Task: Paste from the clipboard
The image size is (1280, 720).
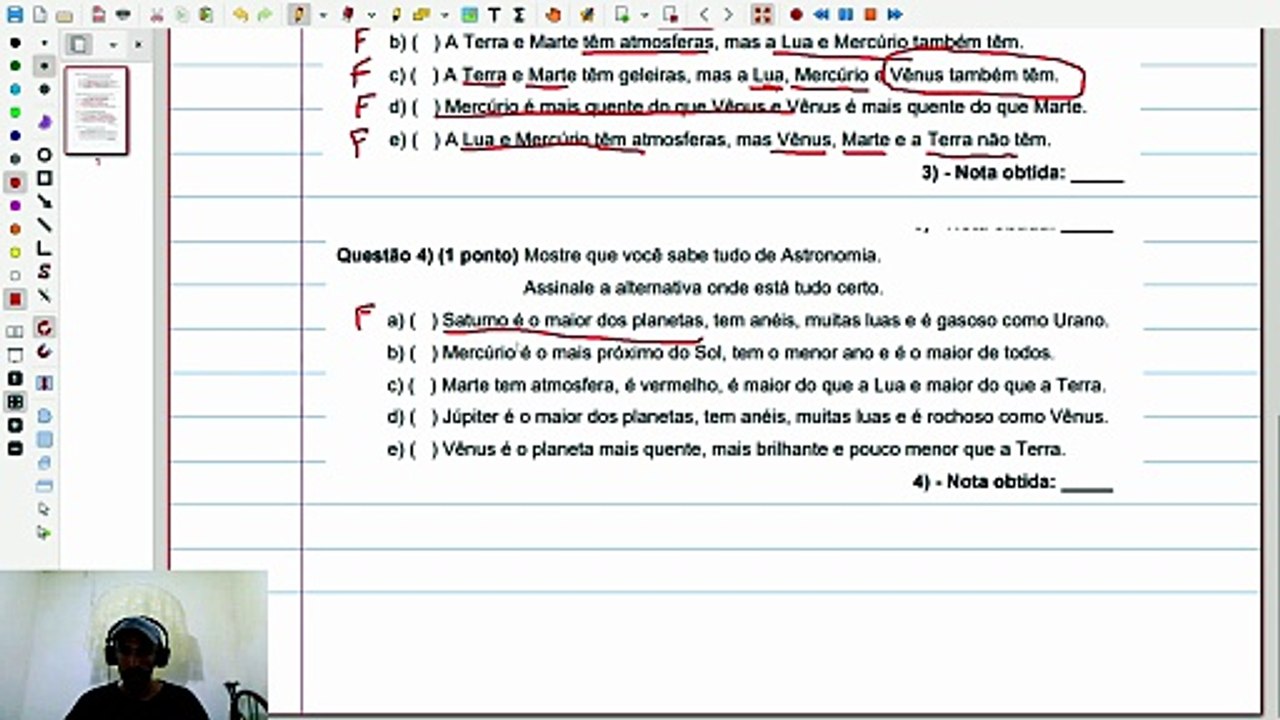Action: point(206,15)
